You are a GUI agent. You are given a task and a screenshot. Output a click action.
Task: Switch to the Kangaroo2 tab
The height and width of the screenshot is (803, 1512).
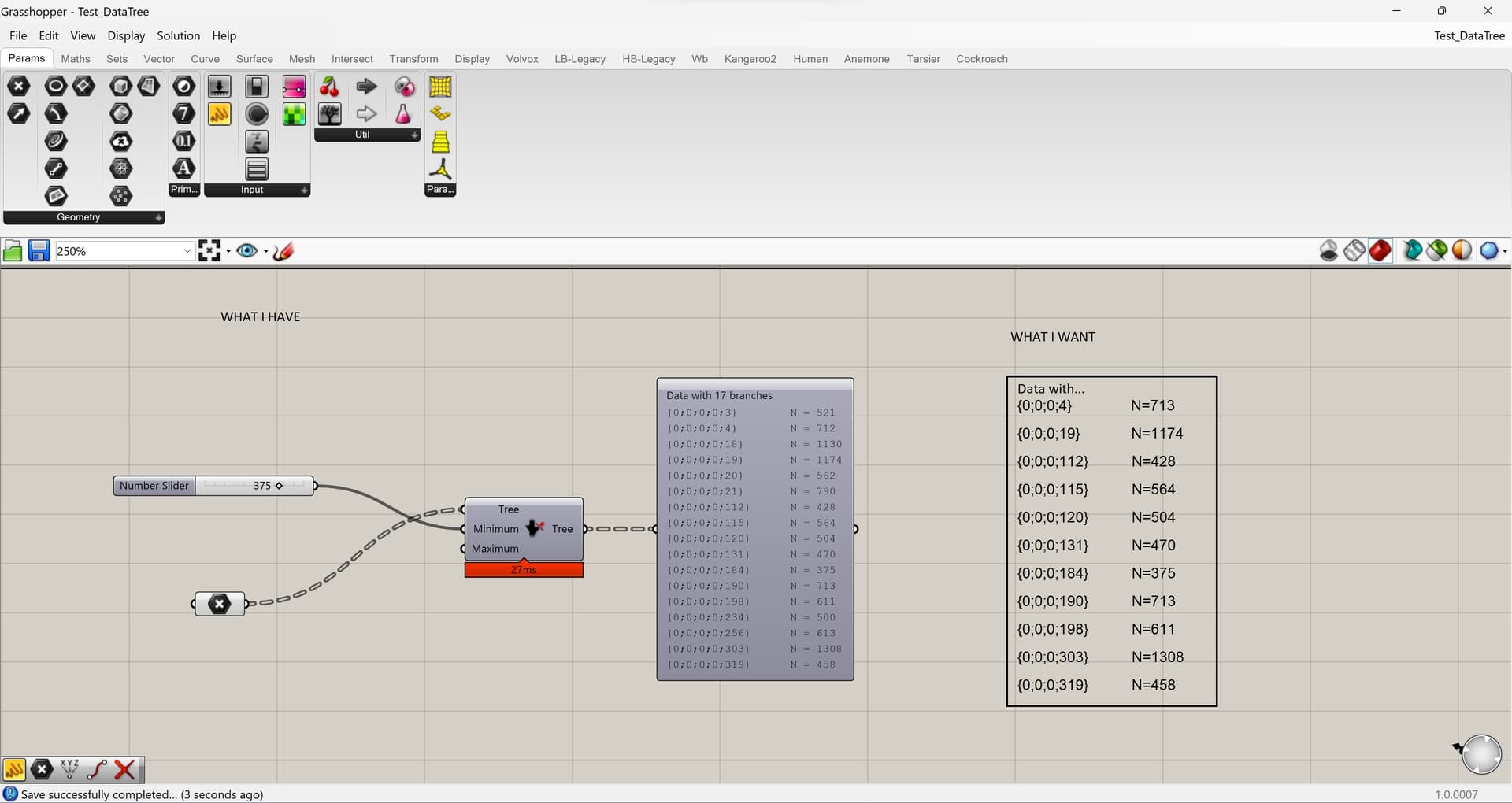click(750, 59)
